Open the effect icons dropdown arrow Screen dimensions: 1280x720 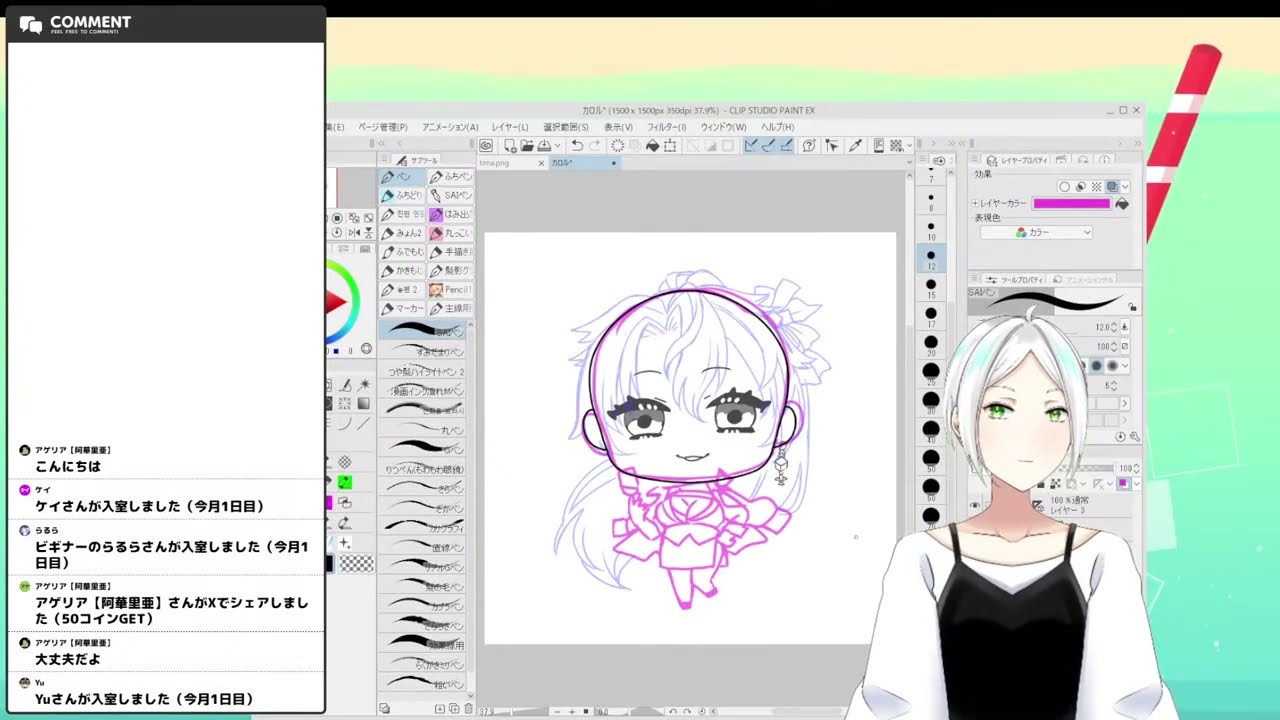(1125, 187)
